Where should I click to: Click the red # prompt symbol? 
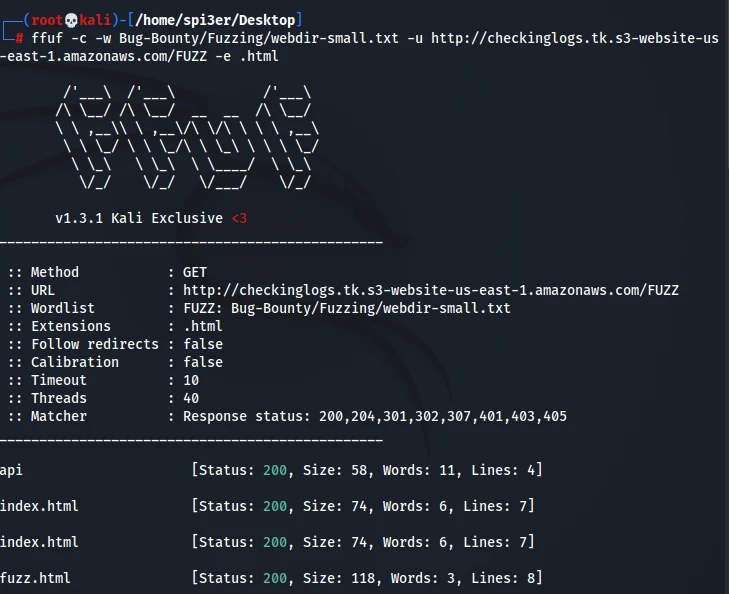coord(20,38)
